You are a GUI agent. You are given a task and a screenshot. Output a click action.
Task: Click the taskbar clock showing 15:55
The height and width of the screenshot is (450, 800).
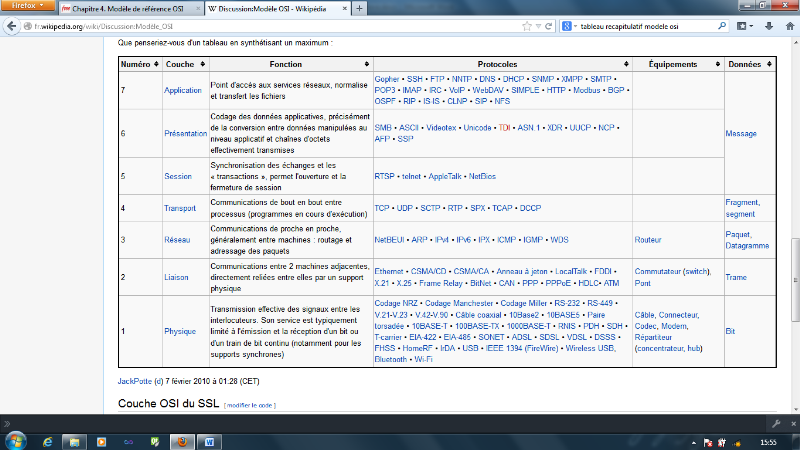tap(768, 443)
